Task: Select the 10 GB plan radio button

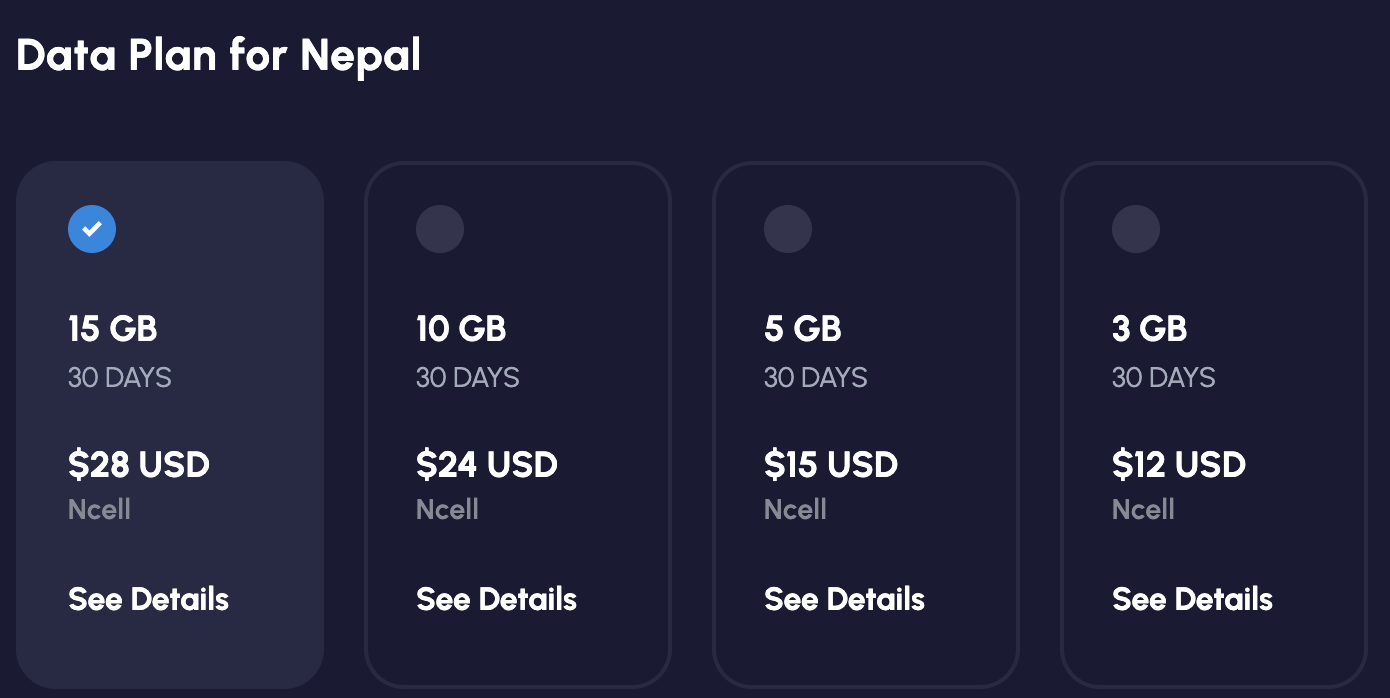Action: [440, 230]
